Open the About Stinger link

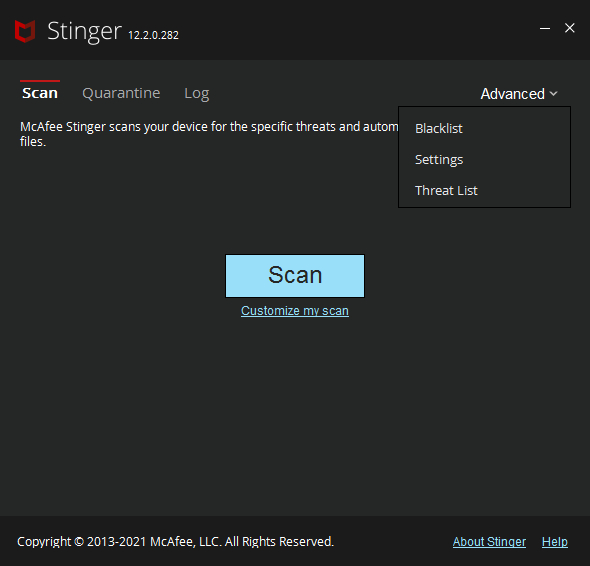point(489,542)
